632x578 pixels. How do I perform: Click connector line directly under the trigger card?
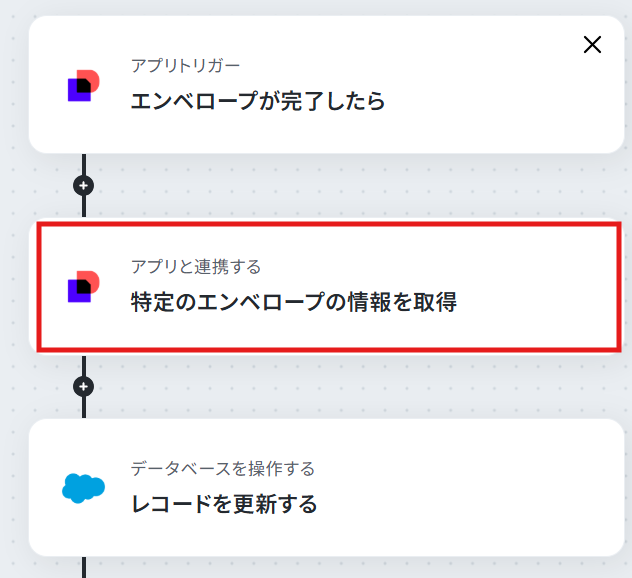click(x=84, y=164)
